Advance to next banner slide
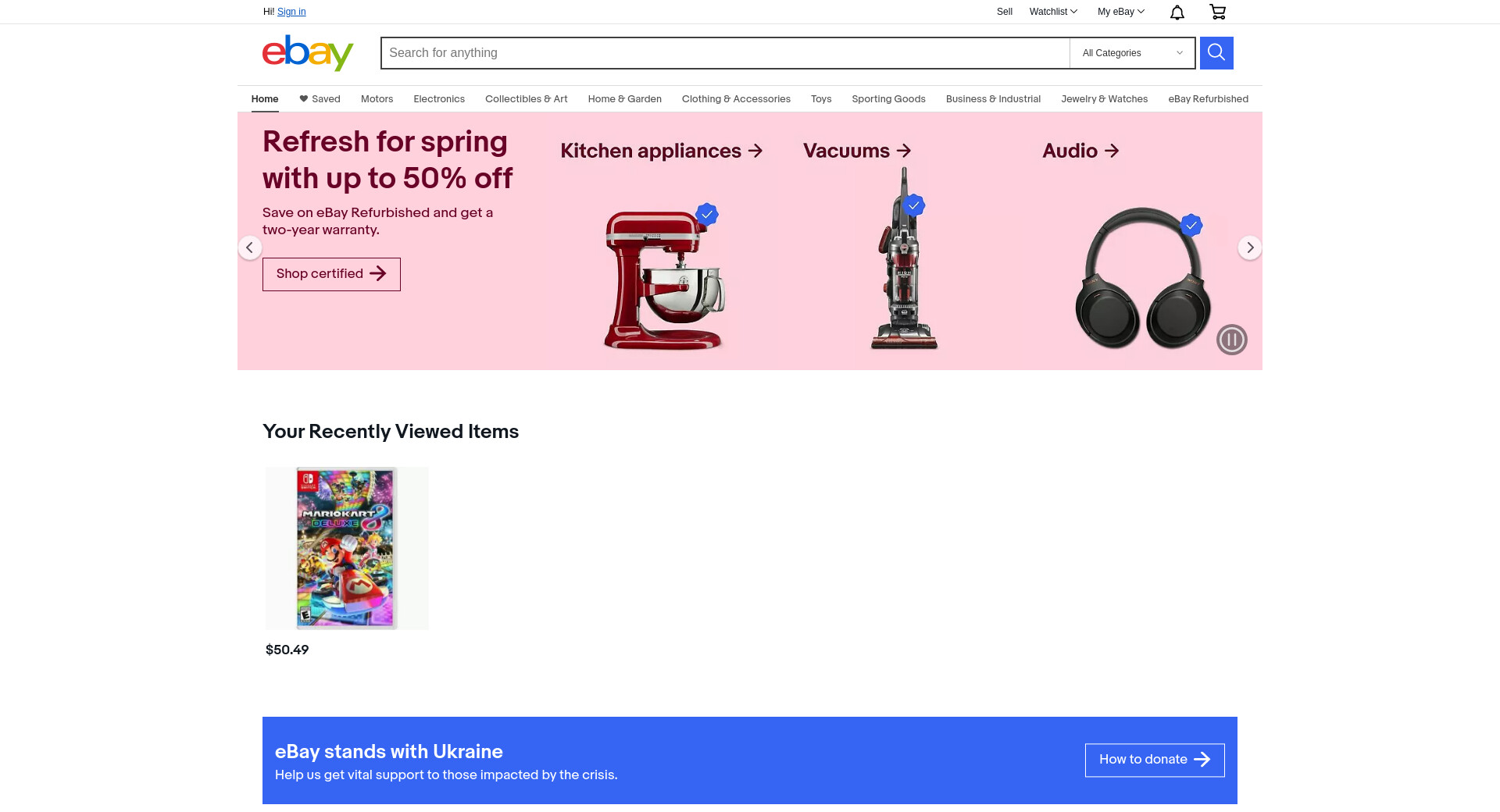The width and height of the screenshot is (1500, 812). tap(1250, 248)
